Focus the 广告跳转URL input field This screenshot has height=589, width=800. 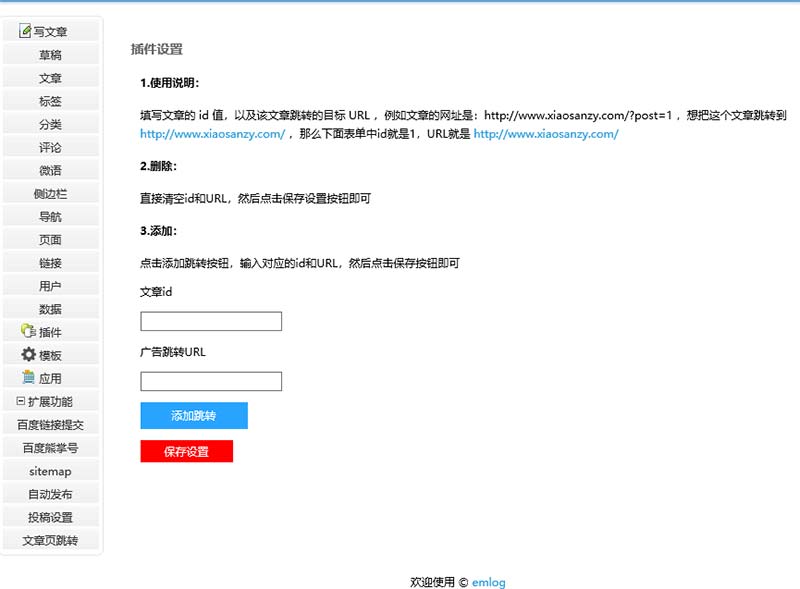[210, 381]
